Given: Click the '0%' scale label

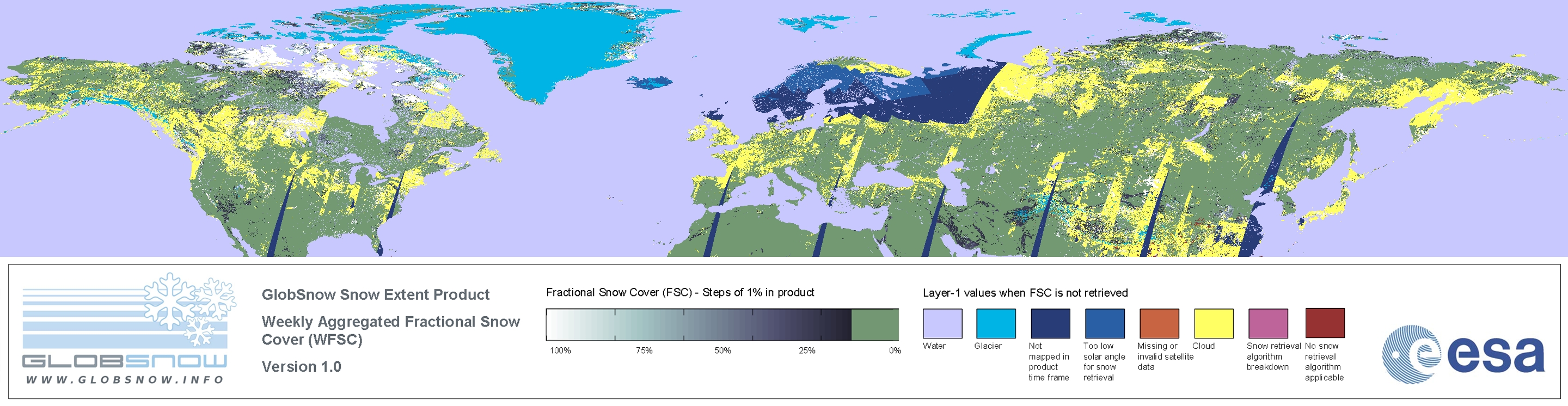Looking at the screenshot, I should tap(895, 350).
